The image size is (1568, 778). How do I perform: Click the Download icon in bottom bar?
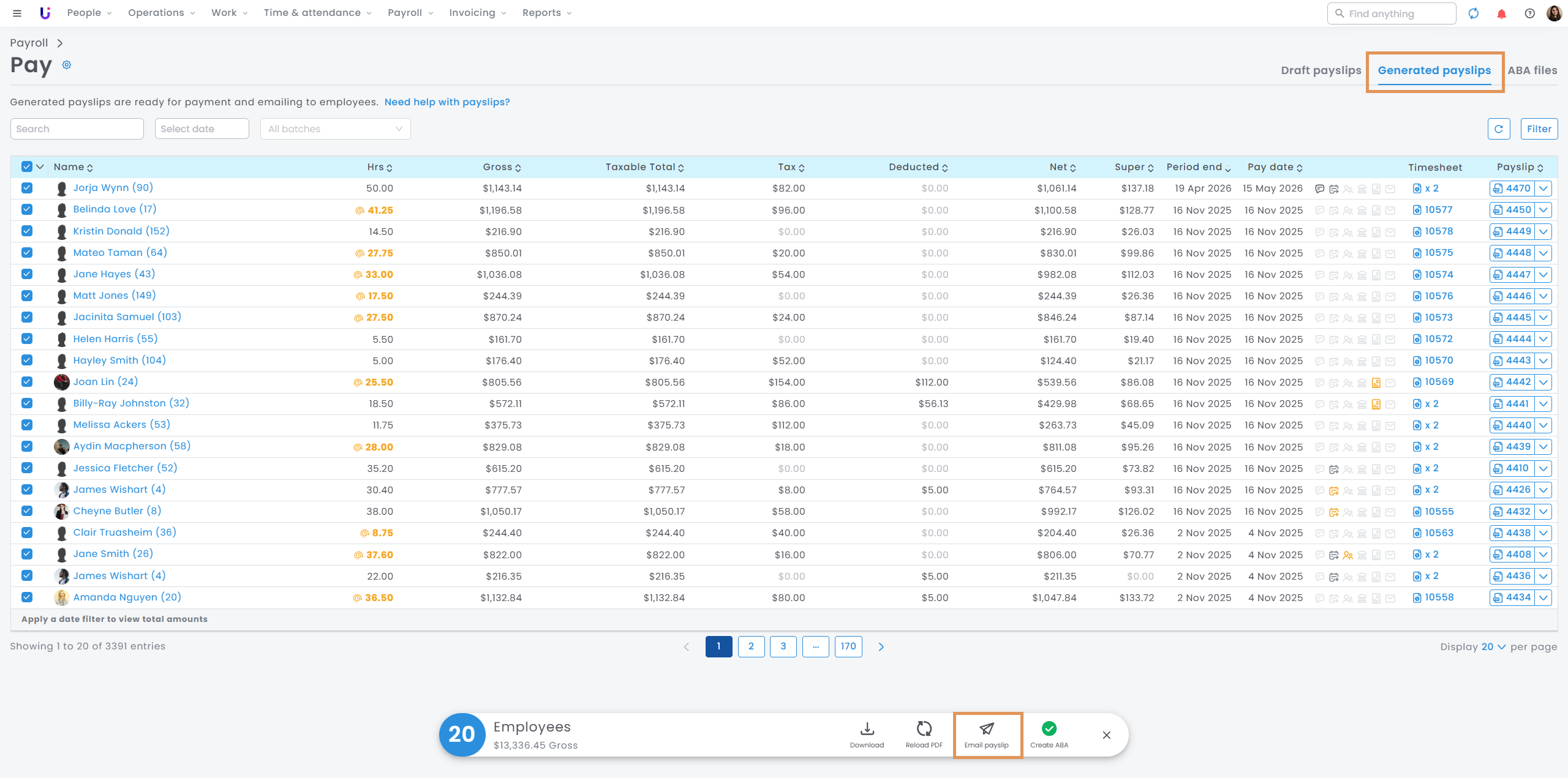coord(867,728)
